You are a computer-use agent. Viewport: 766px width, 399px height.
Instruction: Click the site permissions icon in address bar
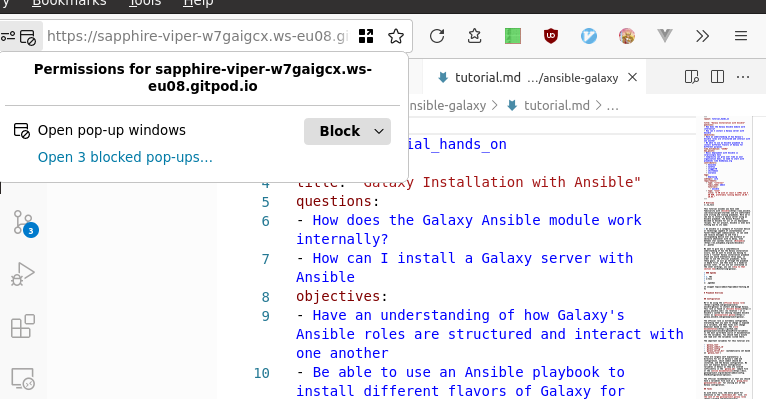pyautogui.click(x=7, y=37)
